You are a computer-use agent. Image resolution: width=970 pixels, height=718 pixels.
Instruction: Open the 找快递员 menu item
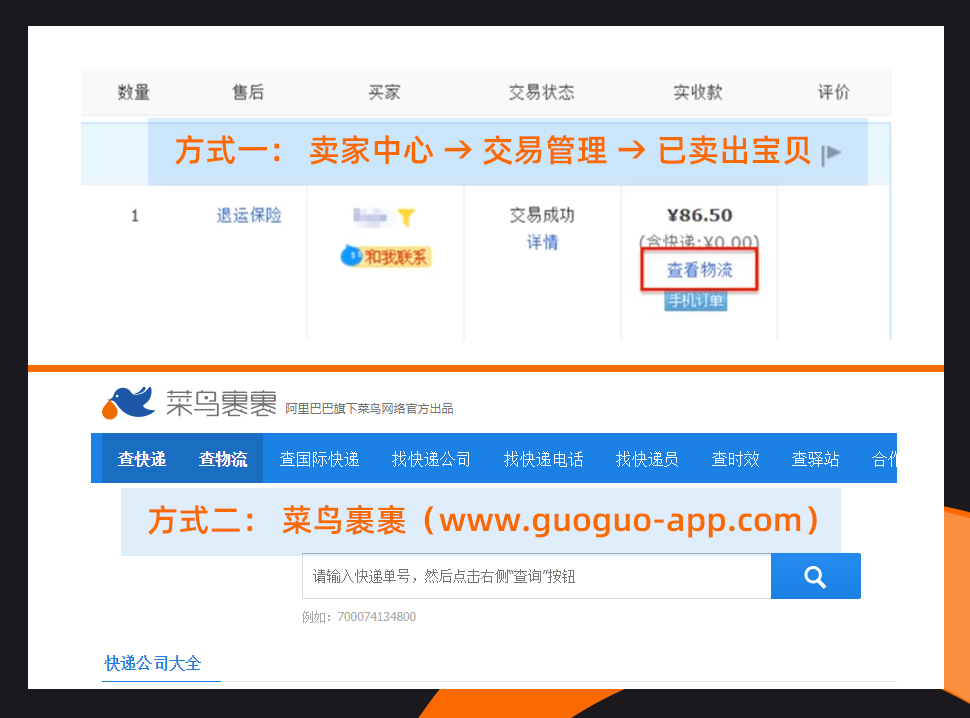(647, 459)
